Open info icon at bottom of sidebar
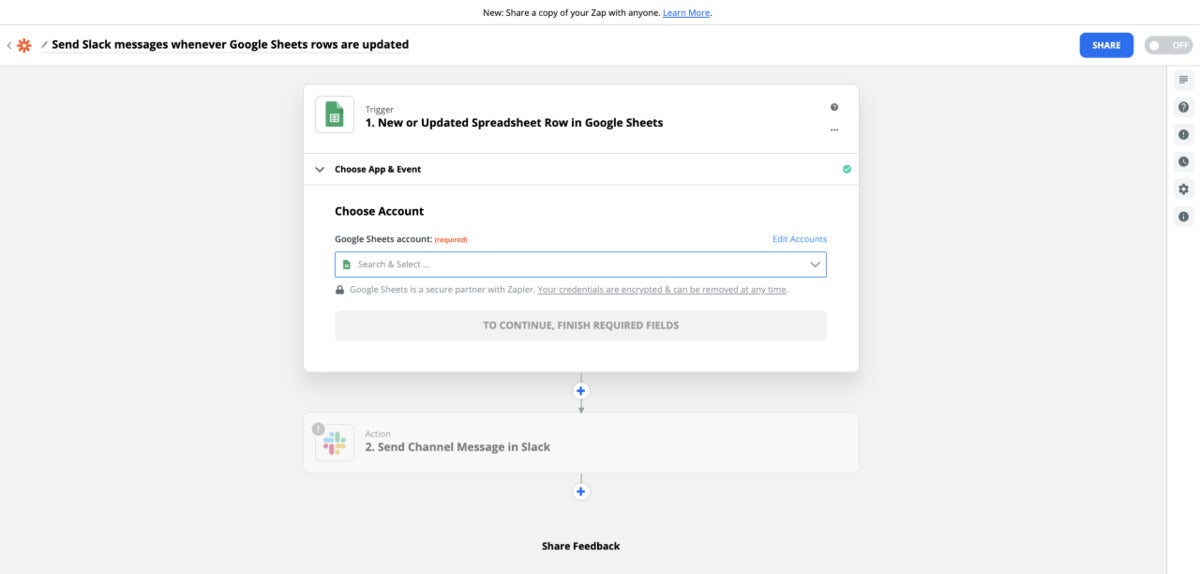The width and height of the screenshot is (1200, 574). coord(1184,216)
